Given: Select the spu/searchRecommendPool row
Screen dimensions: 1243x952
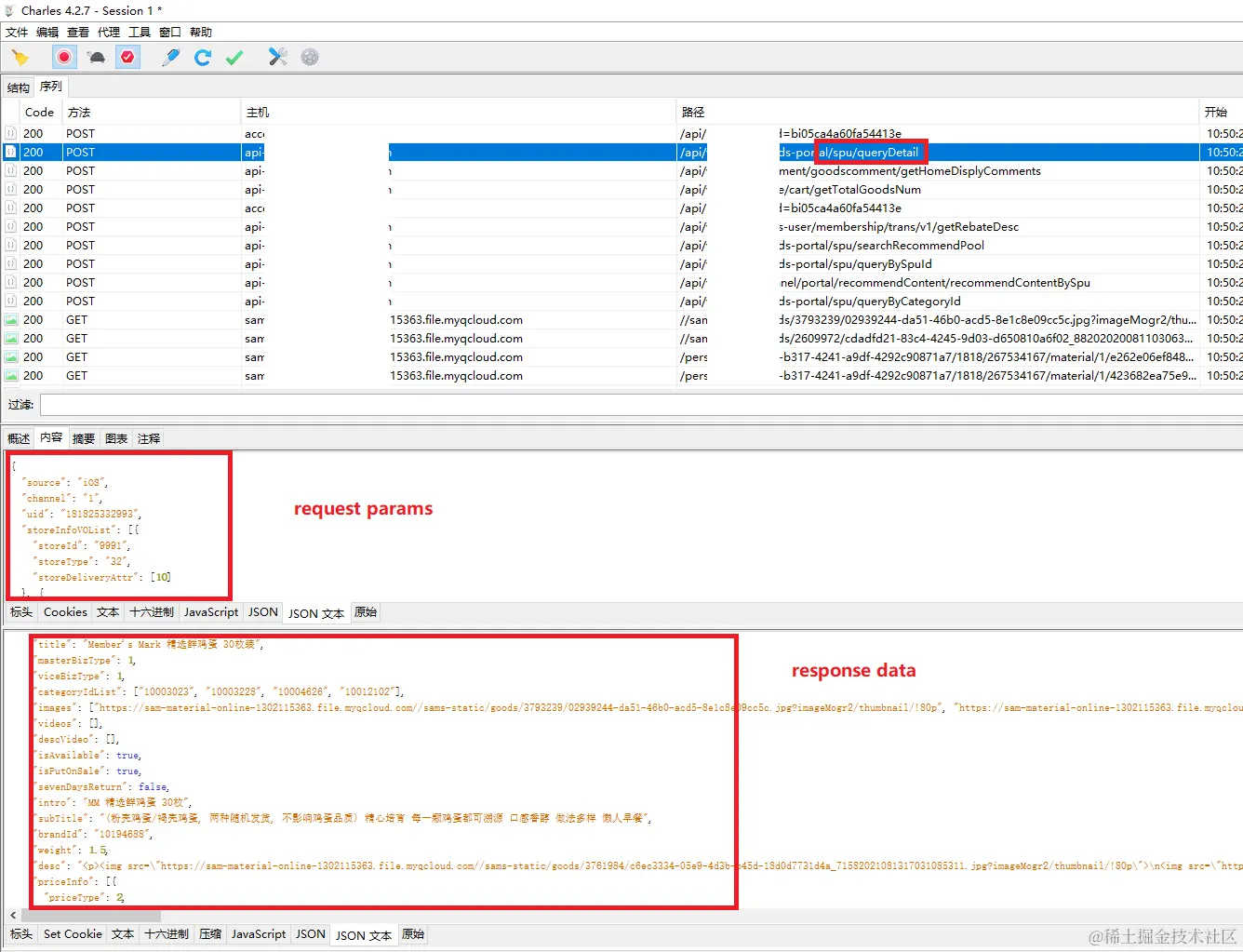Looking at the screenshot, I should coord(621,245).
